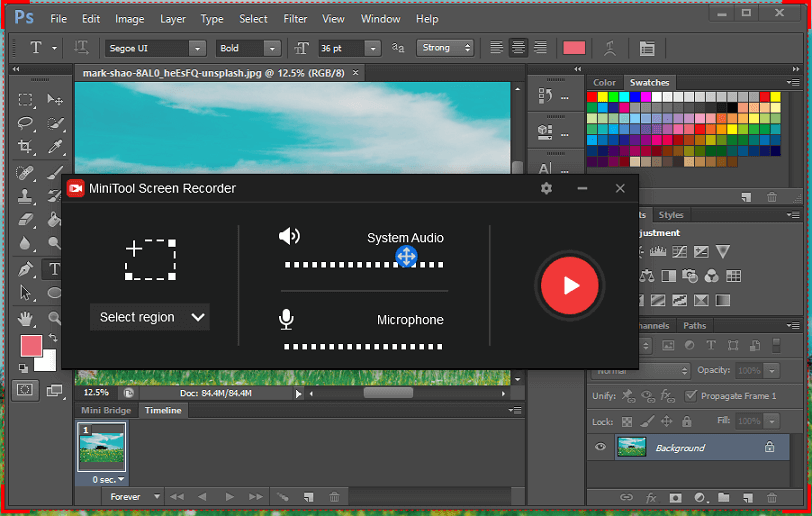Open the Forever looping options dropdown
Screen dimensions: 812x516
click(134, 497)
